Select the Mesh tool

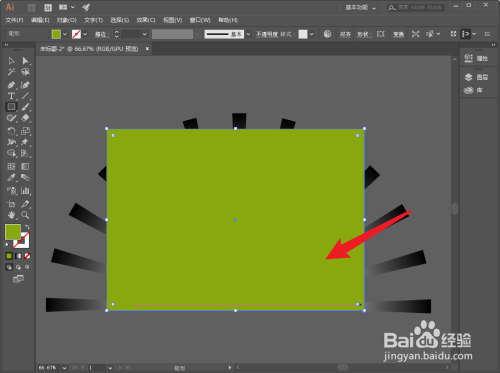point(11,166)
